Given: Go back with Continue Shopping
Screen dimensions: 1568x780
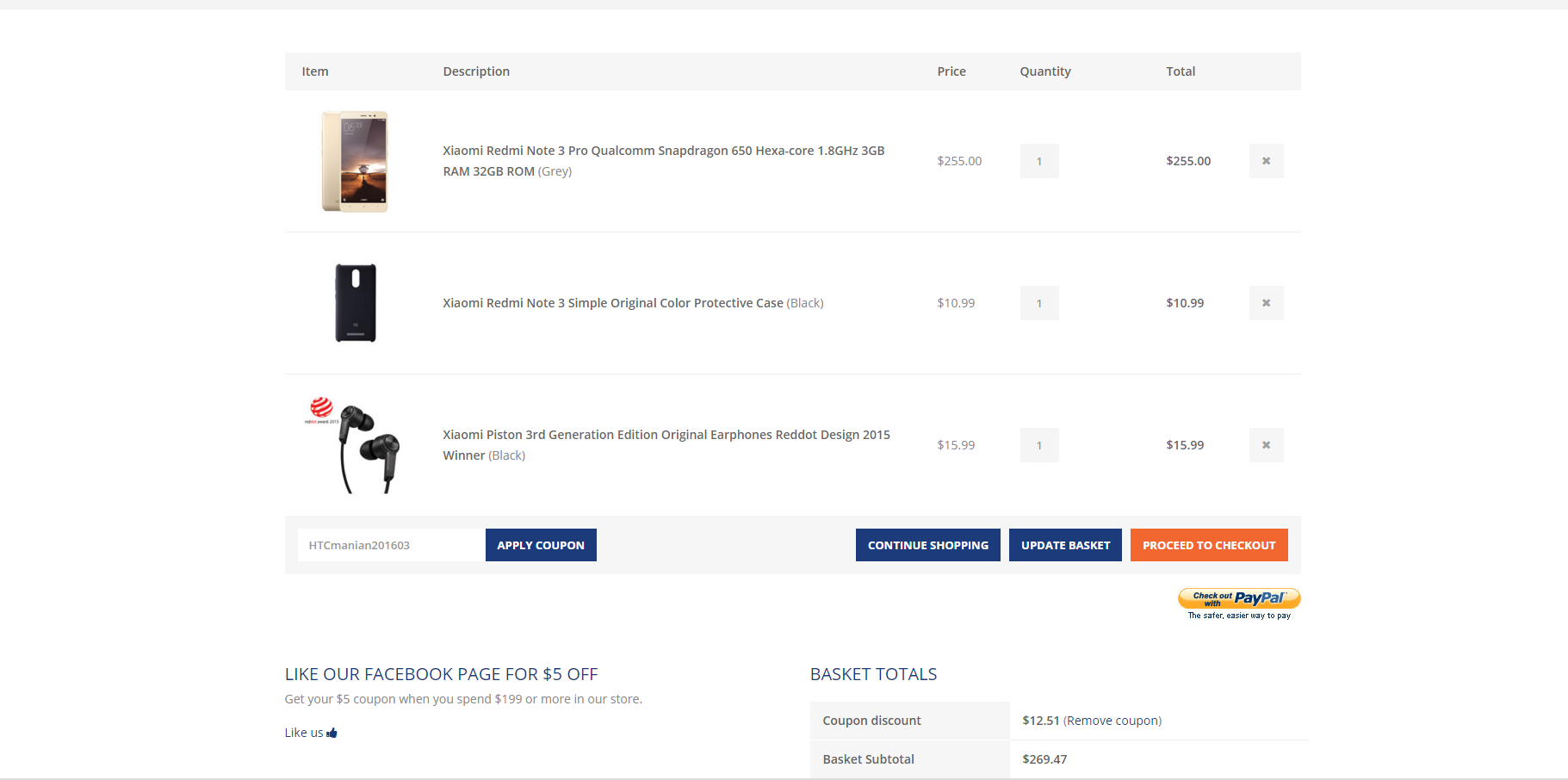Looking at the screenshot, I should point(928,545).
